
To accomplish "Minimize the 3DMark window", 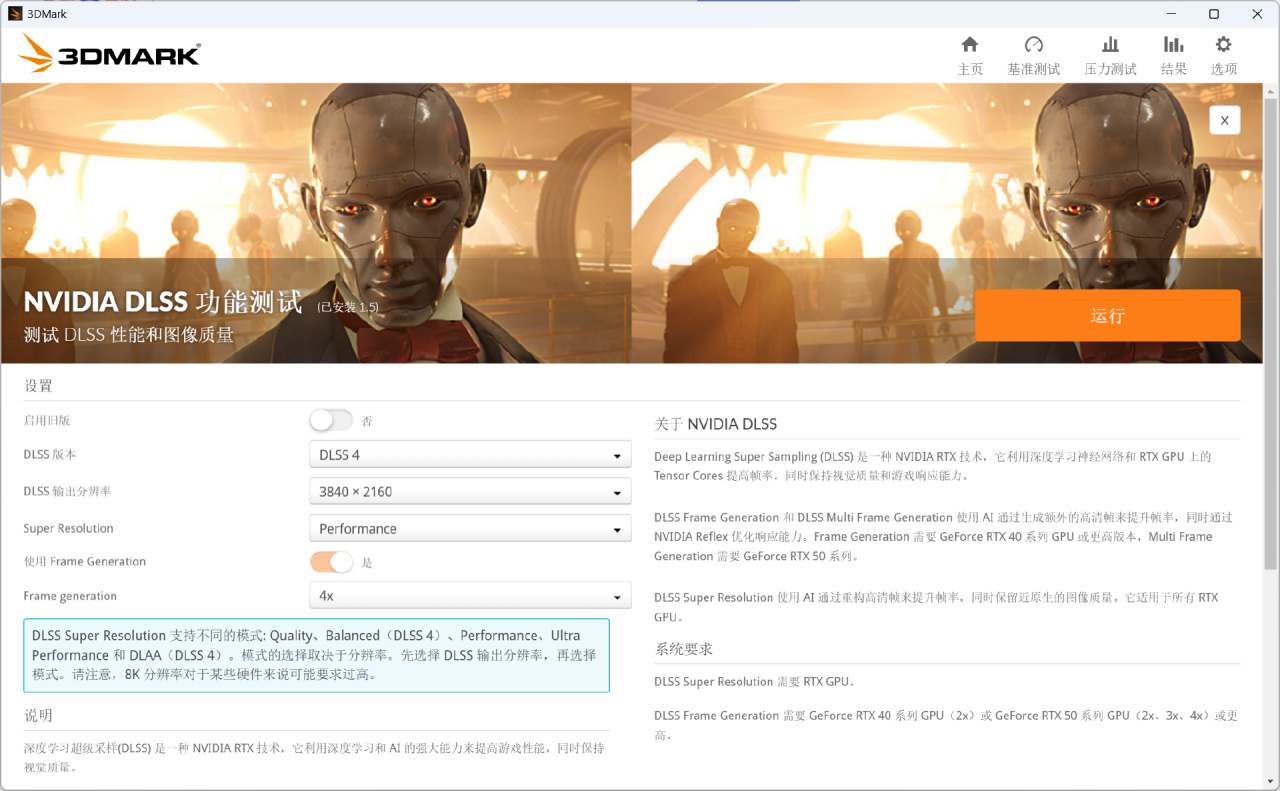I will click(1171, 14).
